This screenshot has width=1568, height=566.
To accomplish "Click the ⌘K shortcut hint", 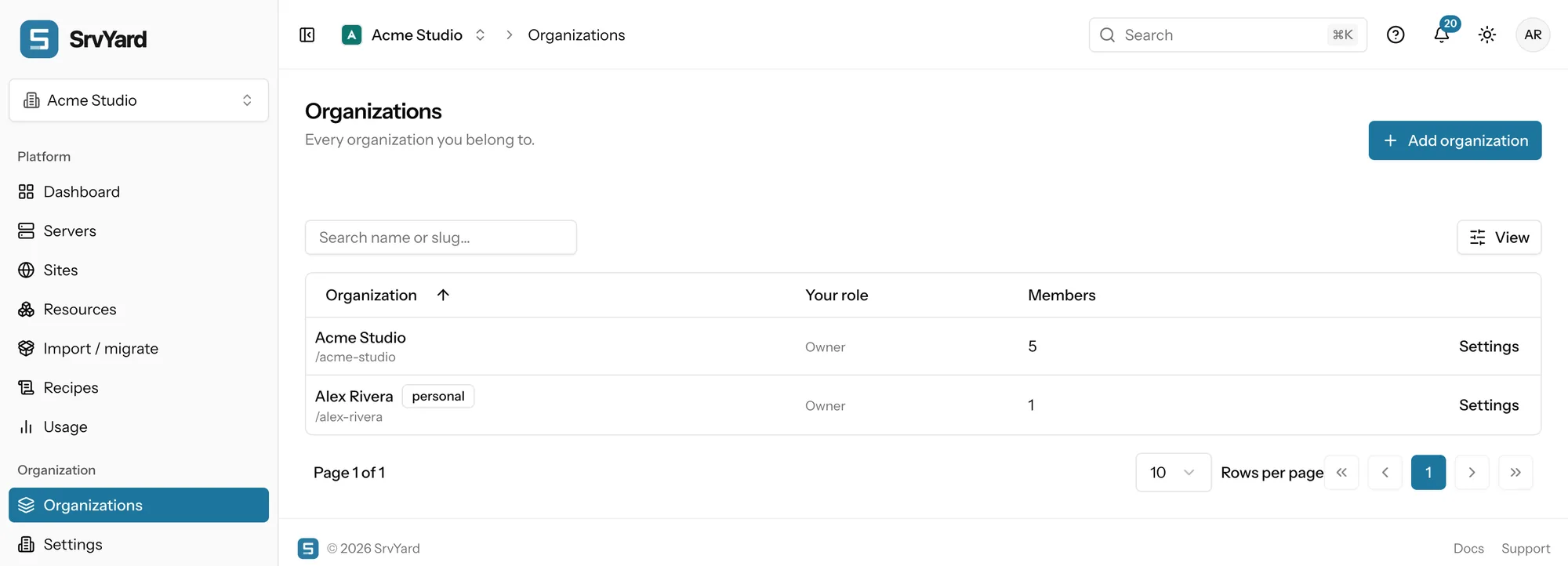I will [1343, 34].
